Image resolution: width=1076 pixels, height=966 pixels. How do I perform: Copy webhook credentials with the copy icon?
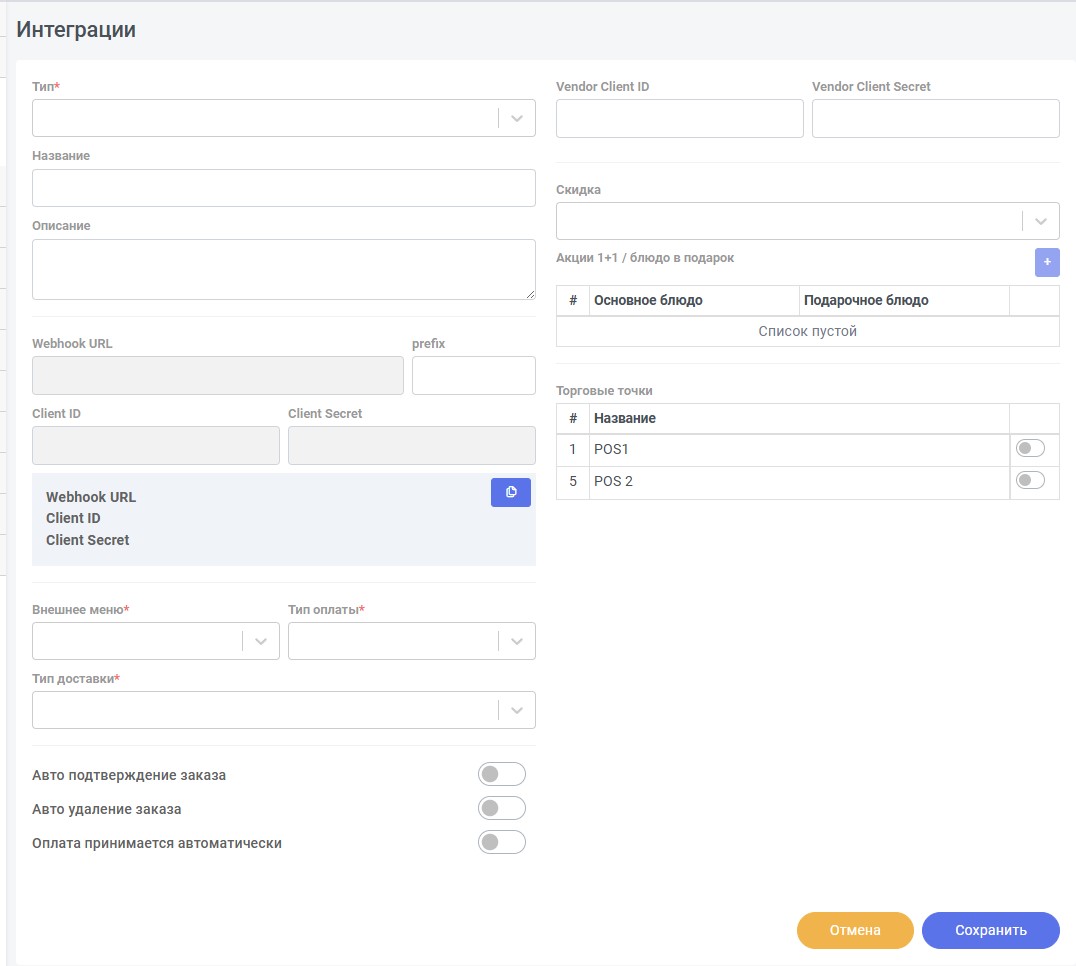[511, 492]
